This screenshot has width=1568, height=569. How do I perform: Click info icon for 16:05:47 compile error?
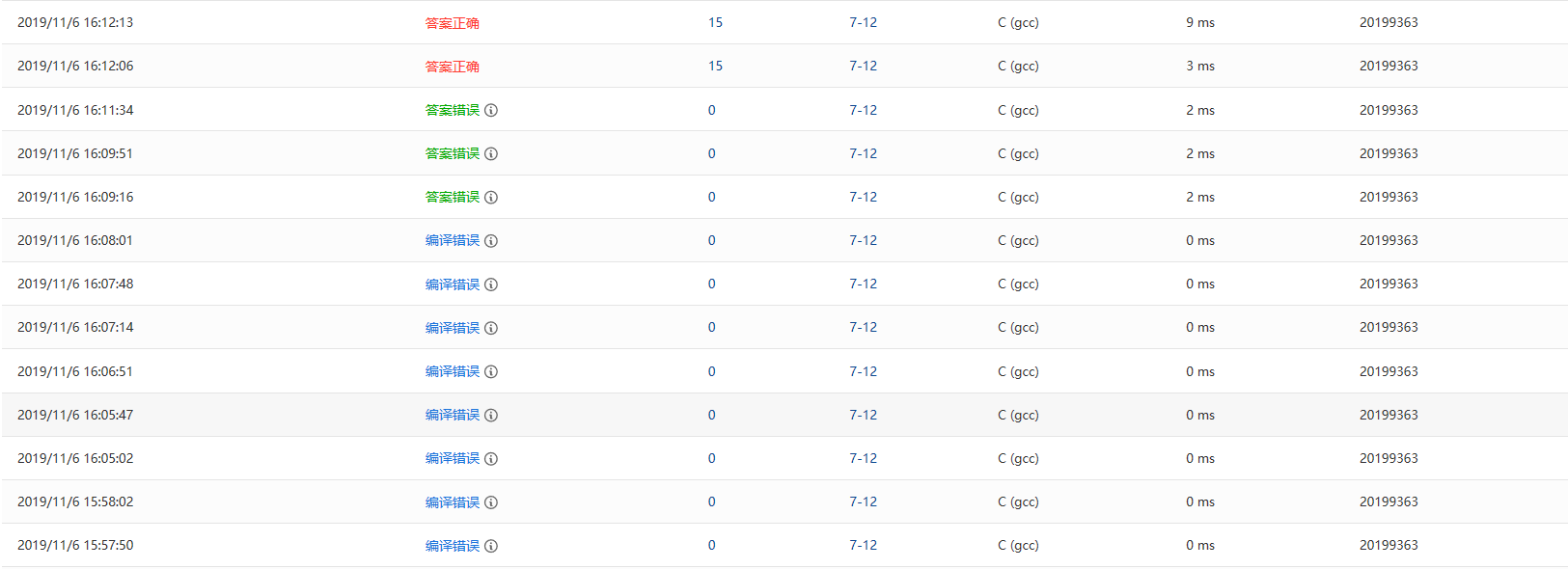tap(491, 415)
